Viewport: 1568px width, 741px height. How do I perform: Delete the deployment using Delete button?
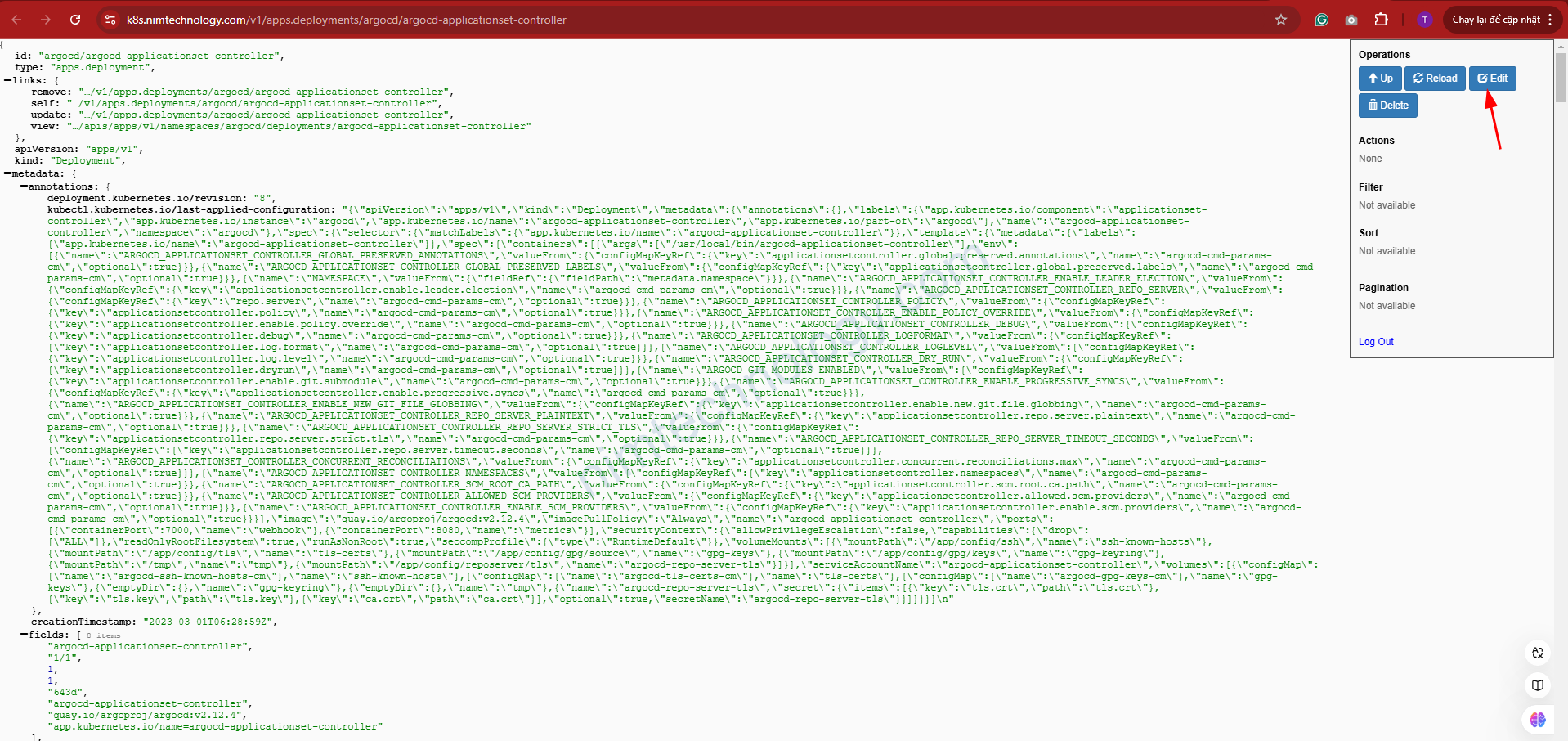point(1387,106)
